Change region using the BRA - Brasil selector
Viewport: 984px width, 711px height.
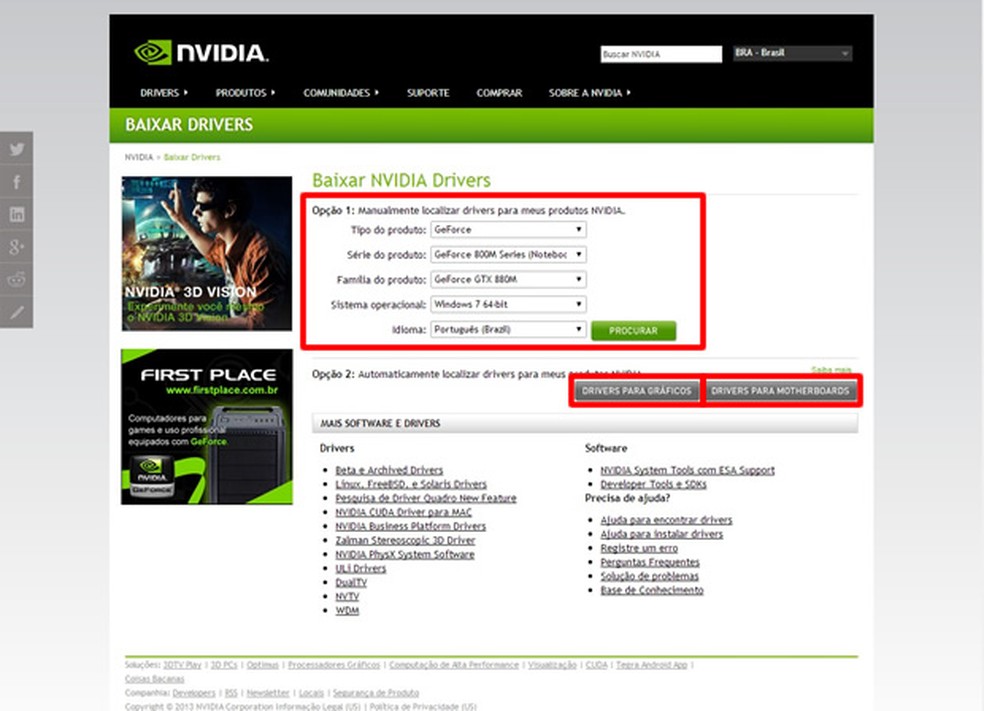coord(791,52)
